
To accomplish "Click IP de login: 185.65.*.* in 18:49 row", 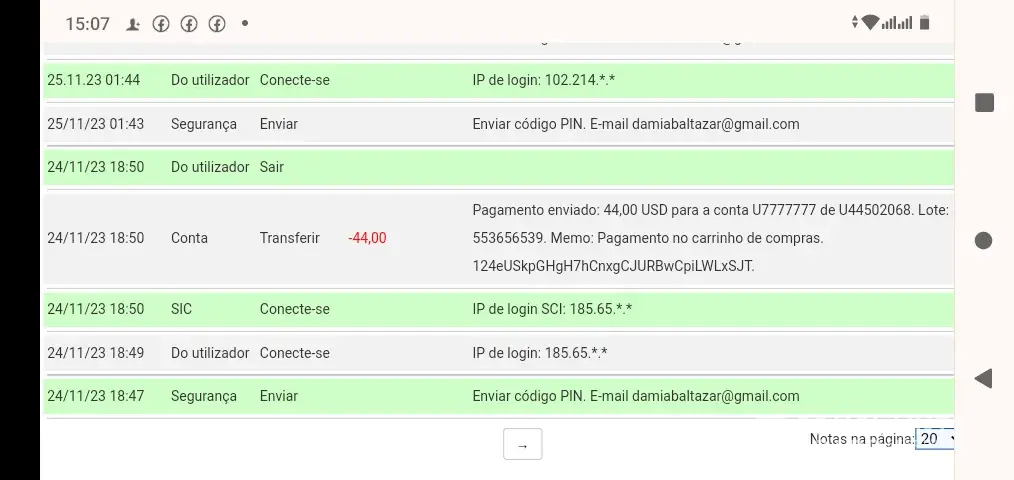I will click(540, 353).
